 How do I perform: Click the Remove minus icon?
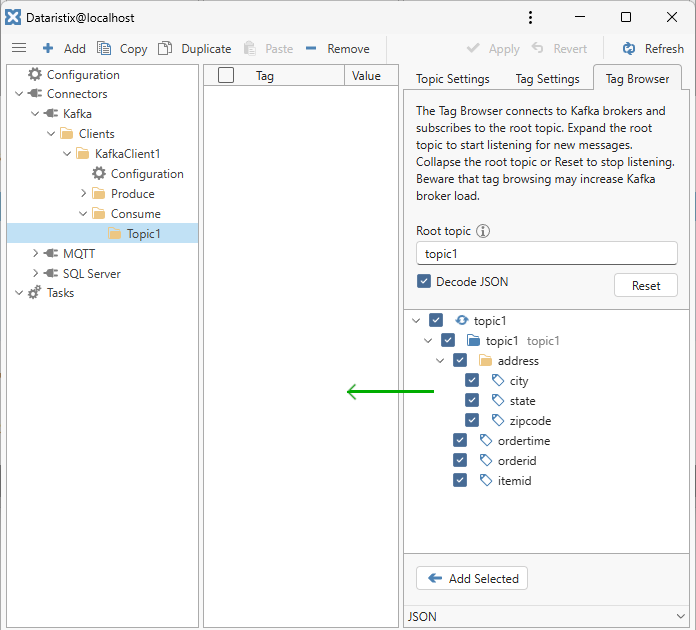tap(311, 48)
